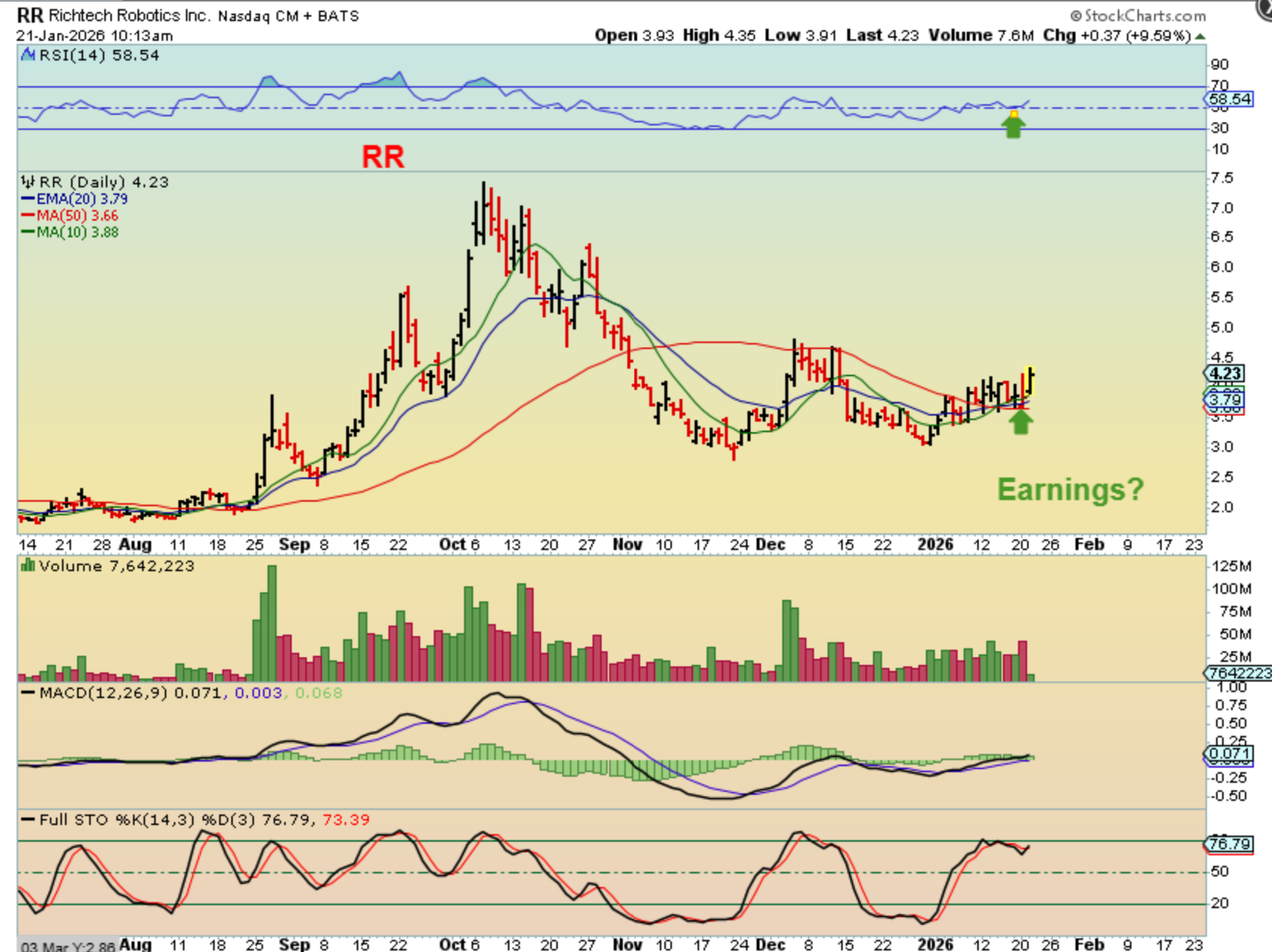Image resolution: width=1272 pixels, height=952 pixels.
Task: Click the "MACD(12,26,9) 0.071" indicator label
Action: (x=130, y=693)
